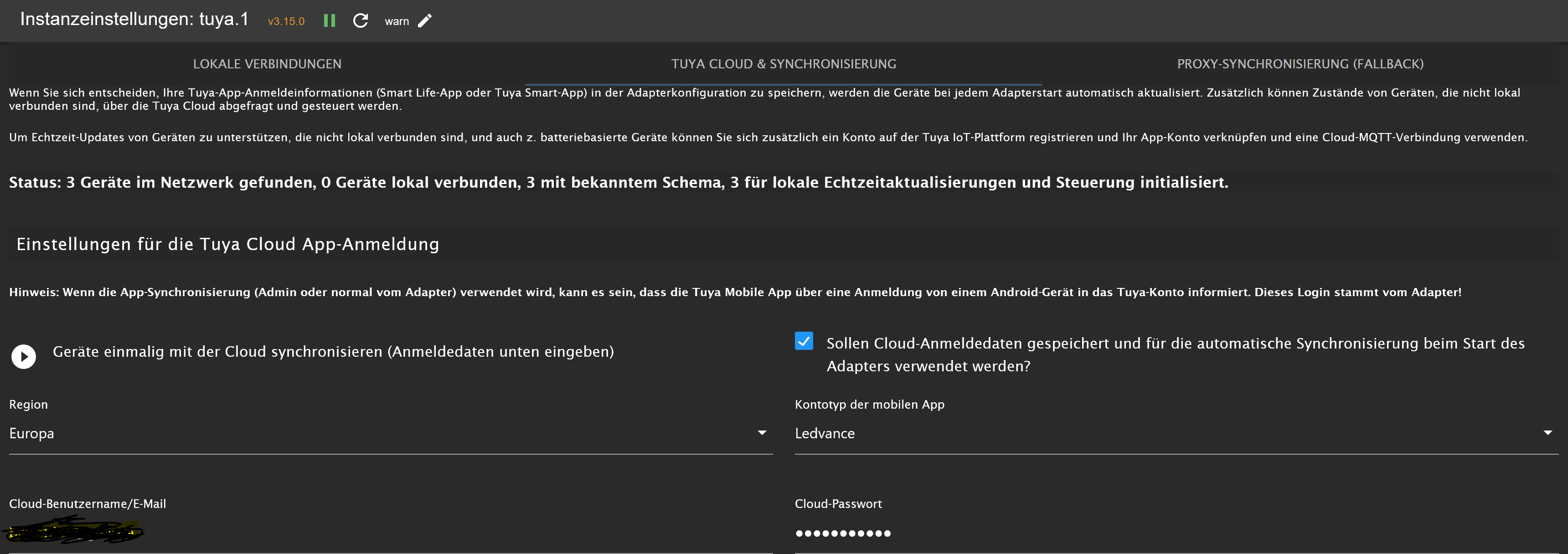Click the Kontotyp der mobilen App arrow
Image resolution: width=1568 pixels, height=554 pixels.
click(1547, 433)
